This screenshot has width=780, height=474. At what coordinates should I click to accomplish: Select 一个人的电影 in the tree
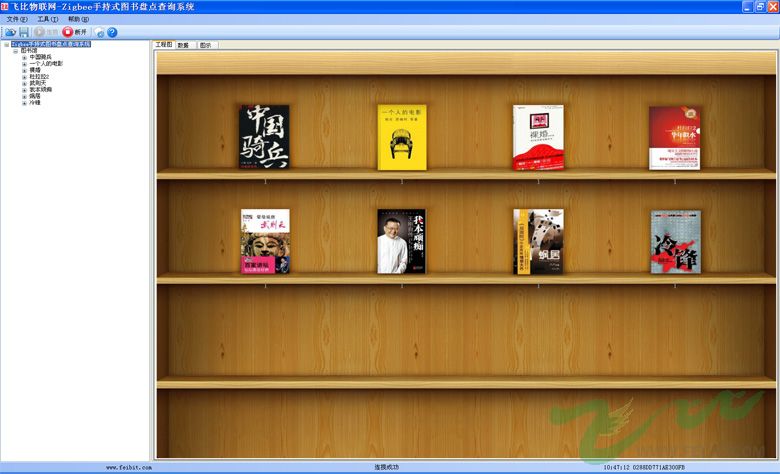[x=46, y=64]
